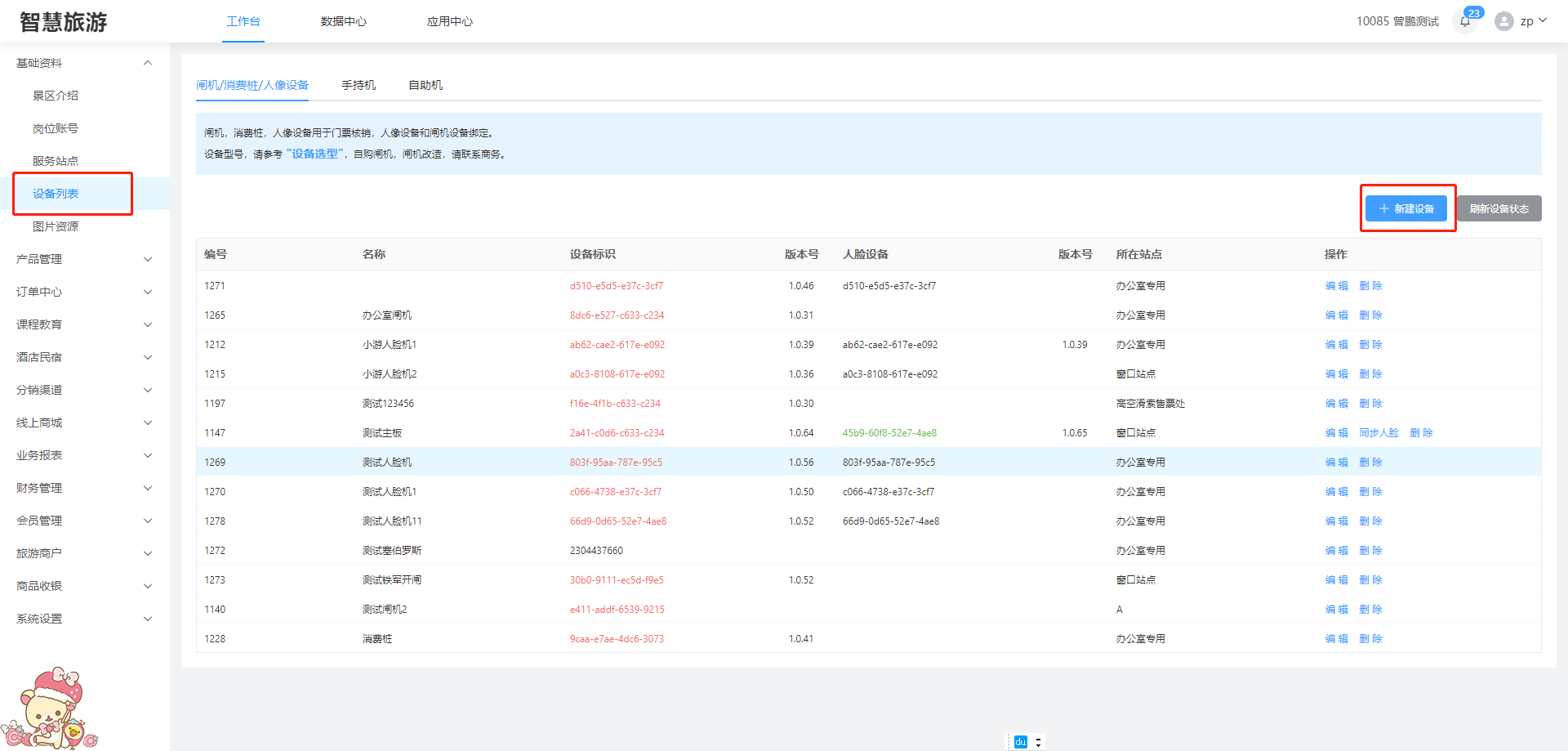Screen dimensions: 1568x751
Task: Edit device 1265 办公室闸机
Action: [1336, 315]
